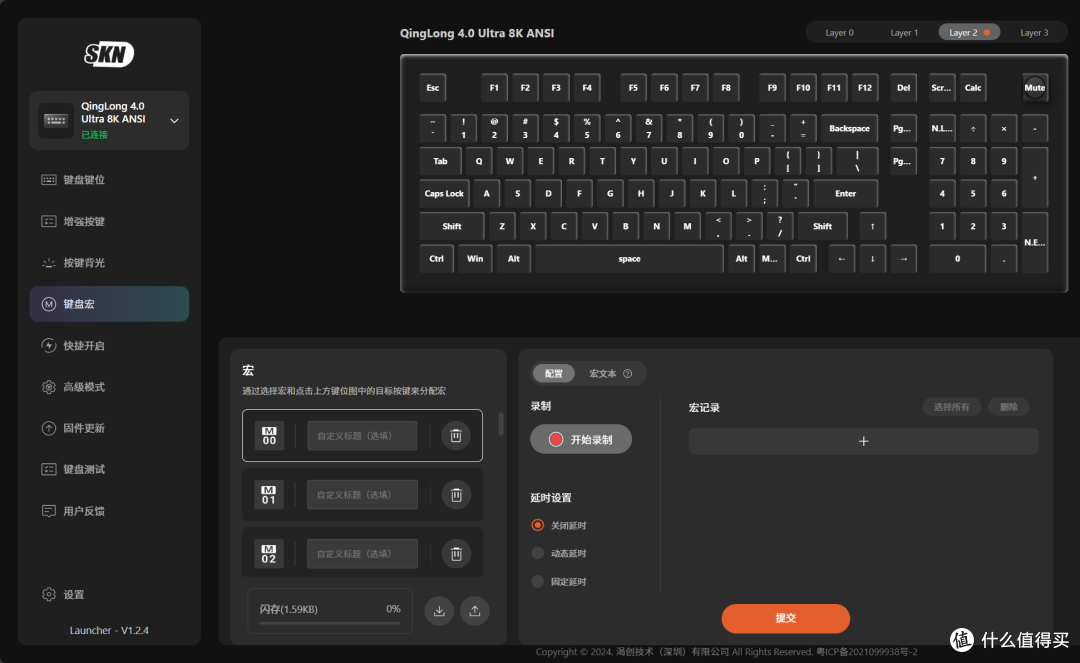Screen dimensions: 1080x663
Task: Click the 闪存 storage progress bar
Action: (x=330, y=623)
